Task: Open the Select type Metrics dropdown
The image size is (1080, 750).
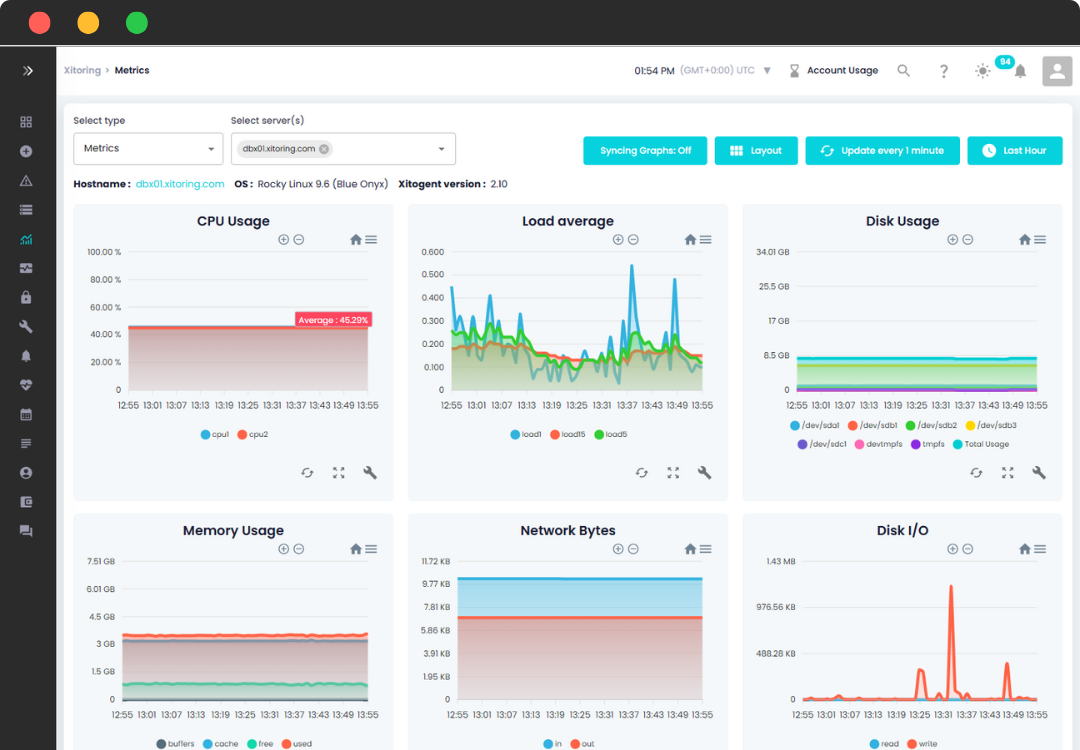Action: (x=148, y=149)
